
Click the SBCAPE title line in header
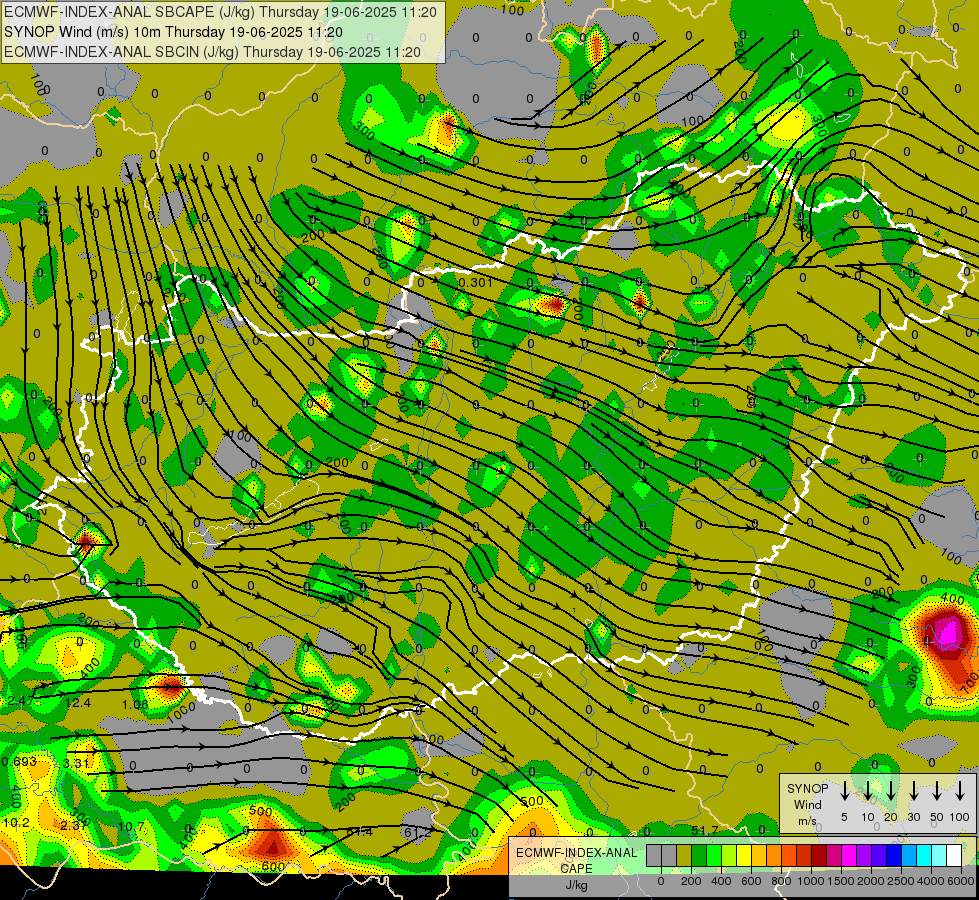coord(220,12)
